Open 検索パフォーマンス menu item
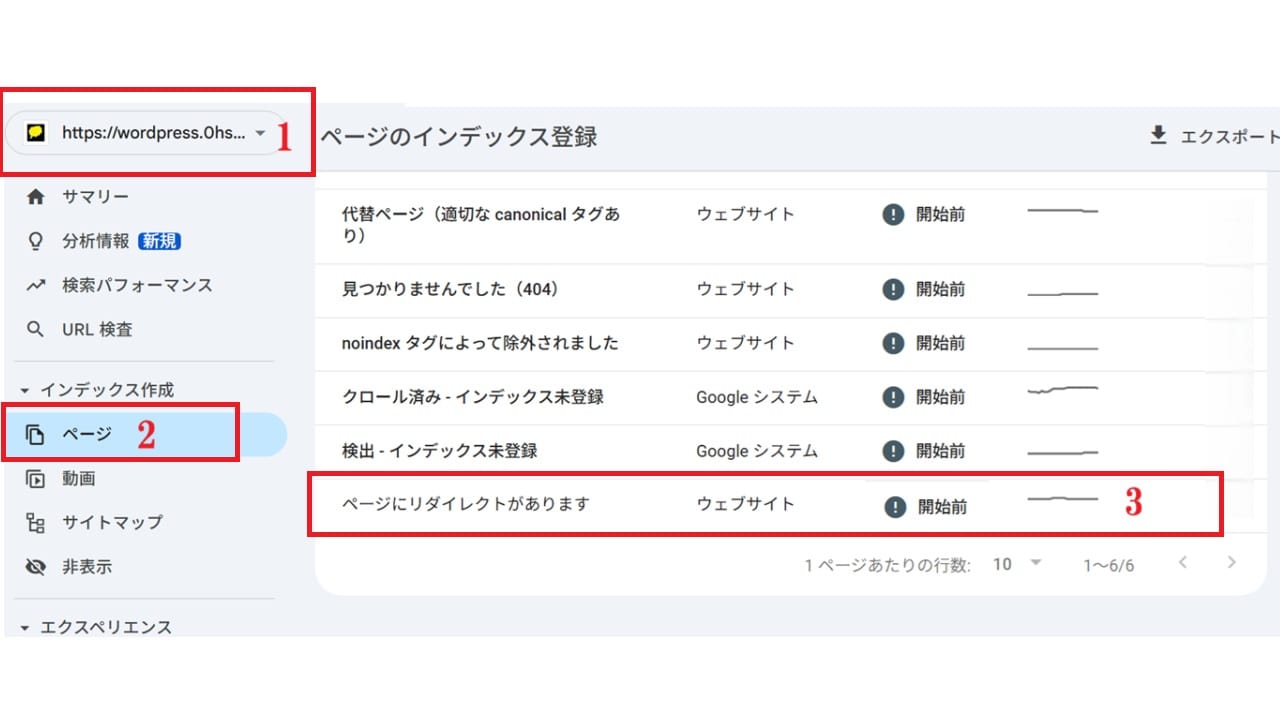Image resolution: width=1280 pixels, height=720 pixels. click(137, 285)
